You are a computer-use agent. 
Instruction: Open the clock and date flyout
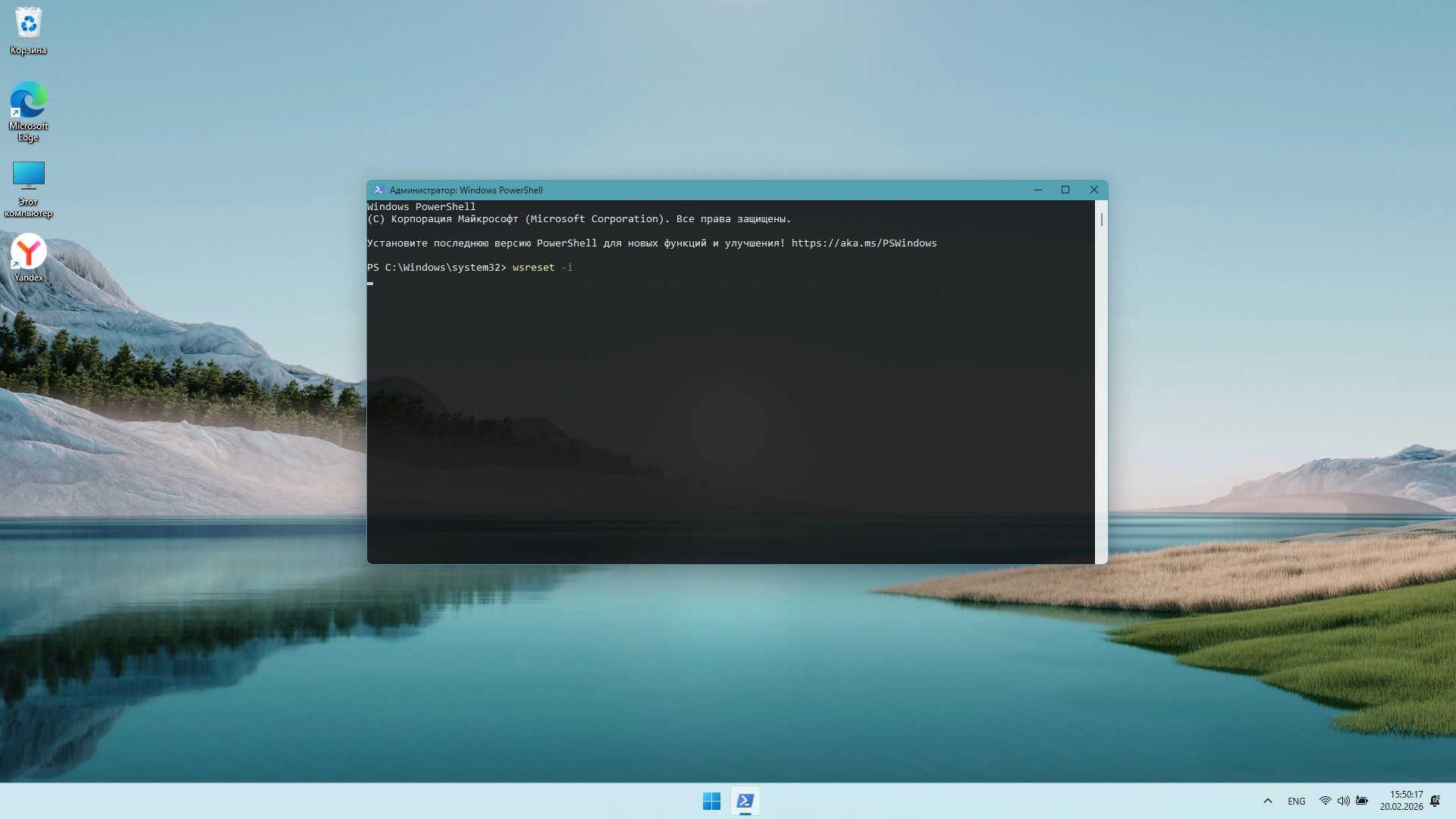click(x=1401, y=801)
